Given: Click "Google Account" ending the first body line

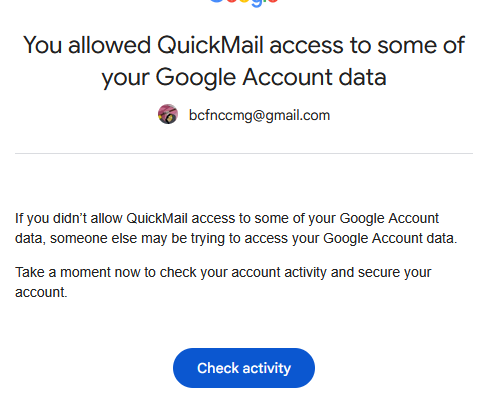Looking at the screenshot, I should (x=389, y=219).
